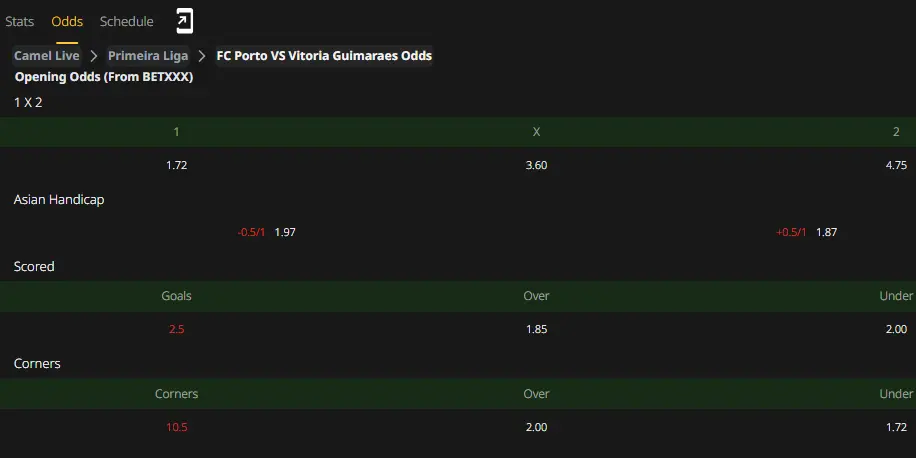Select the Odds tab
The image size is (916, 458).
(x=67, y=22)
